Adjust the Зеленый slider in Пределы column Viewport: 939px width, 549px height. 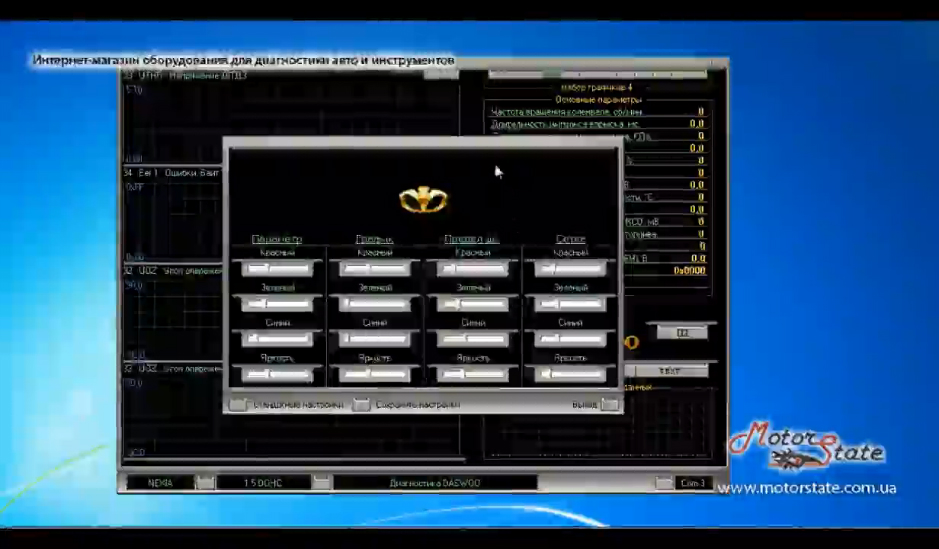pyautogui.click(x=375, y=304)
